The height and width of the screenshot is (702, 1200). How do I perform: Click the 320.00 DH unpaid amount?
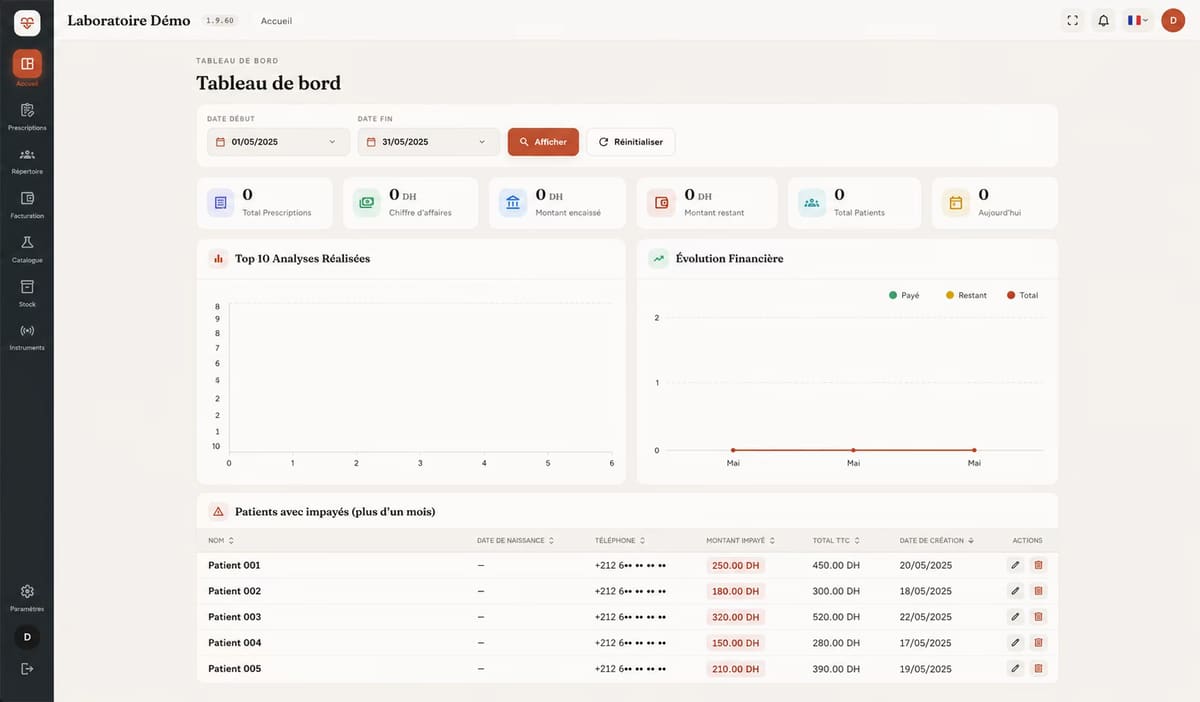pyautogui.click(x=736, y=617)
